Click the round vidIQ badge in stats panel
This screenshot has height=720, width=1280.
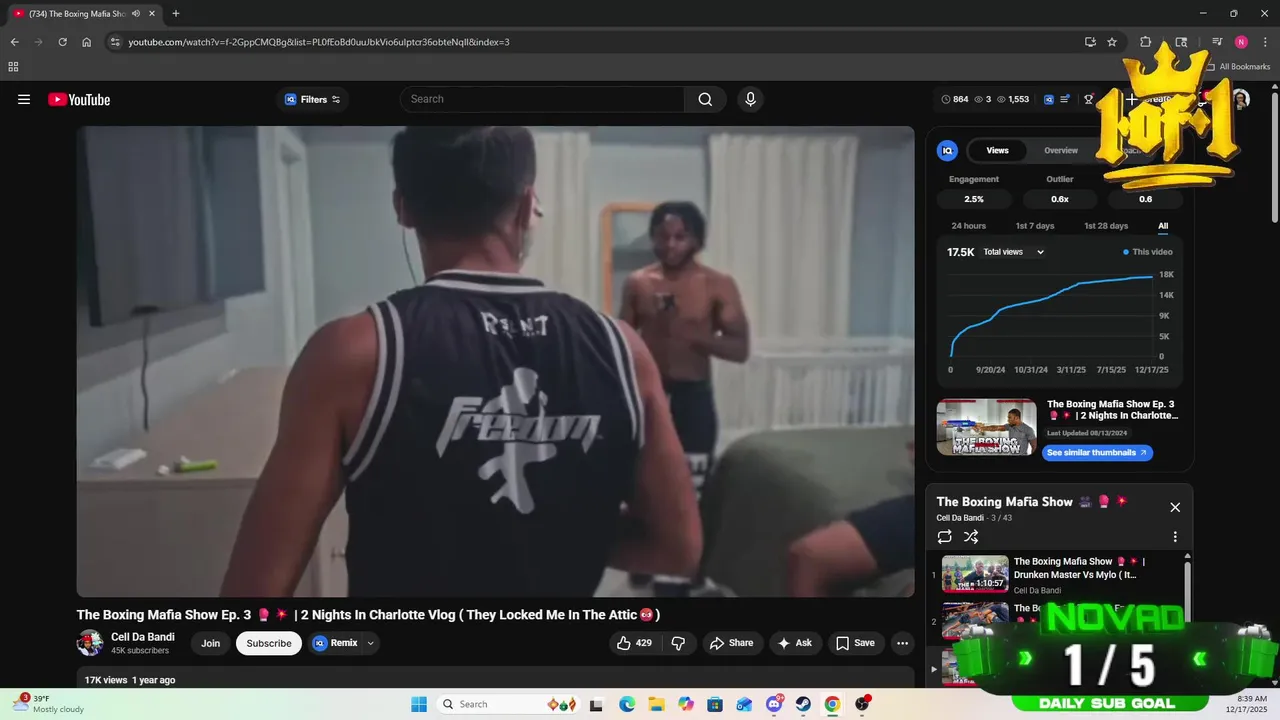click(947, 150)
